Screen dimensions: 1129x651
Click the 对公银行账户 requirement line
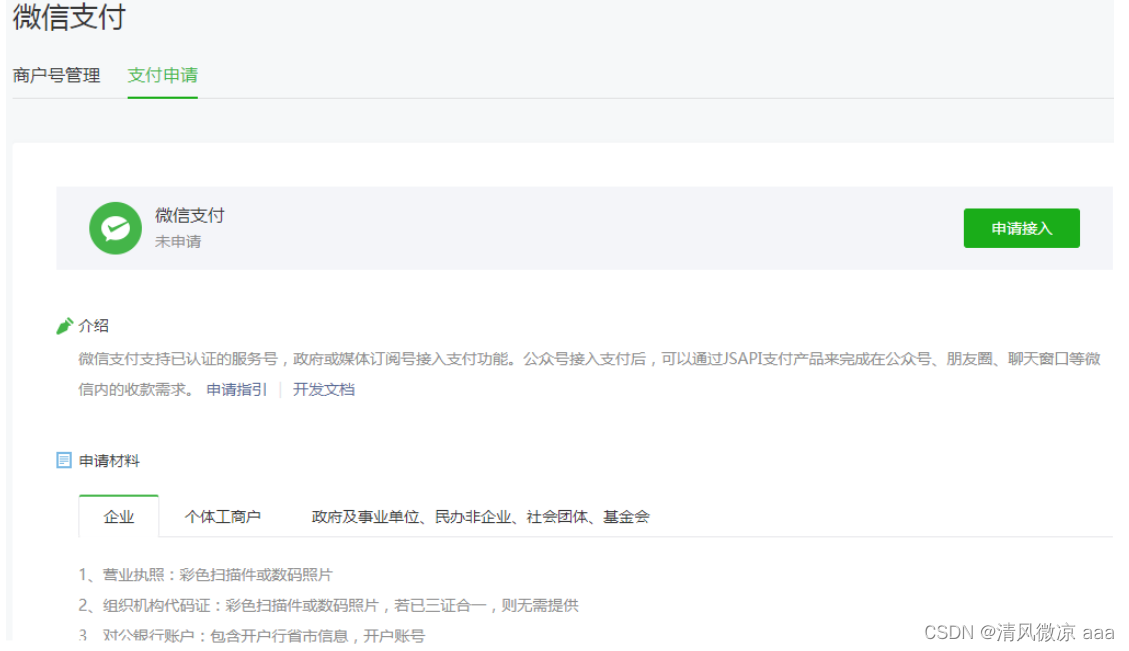tap(251, 635)
